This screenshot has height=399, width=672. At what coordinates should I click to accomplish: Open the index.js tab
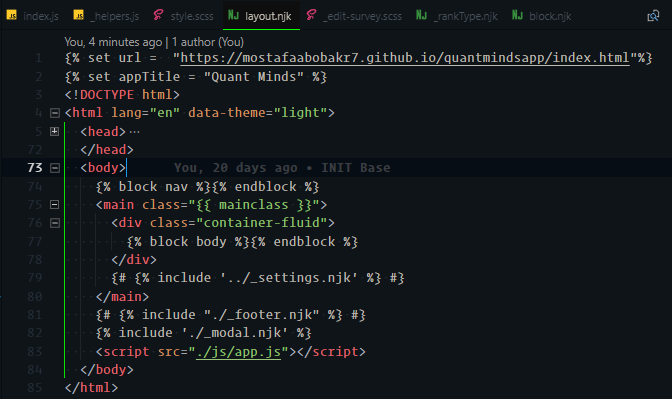(x=33, y=16)
